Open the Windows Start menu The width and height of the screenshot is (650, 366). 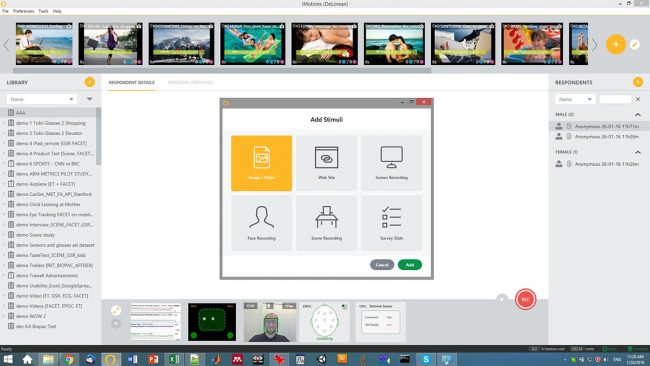(x=7, y=359)
